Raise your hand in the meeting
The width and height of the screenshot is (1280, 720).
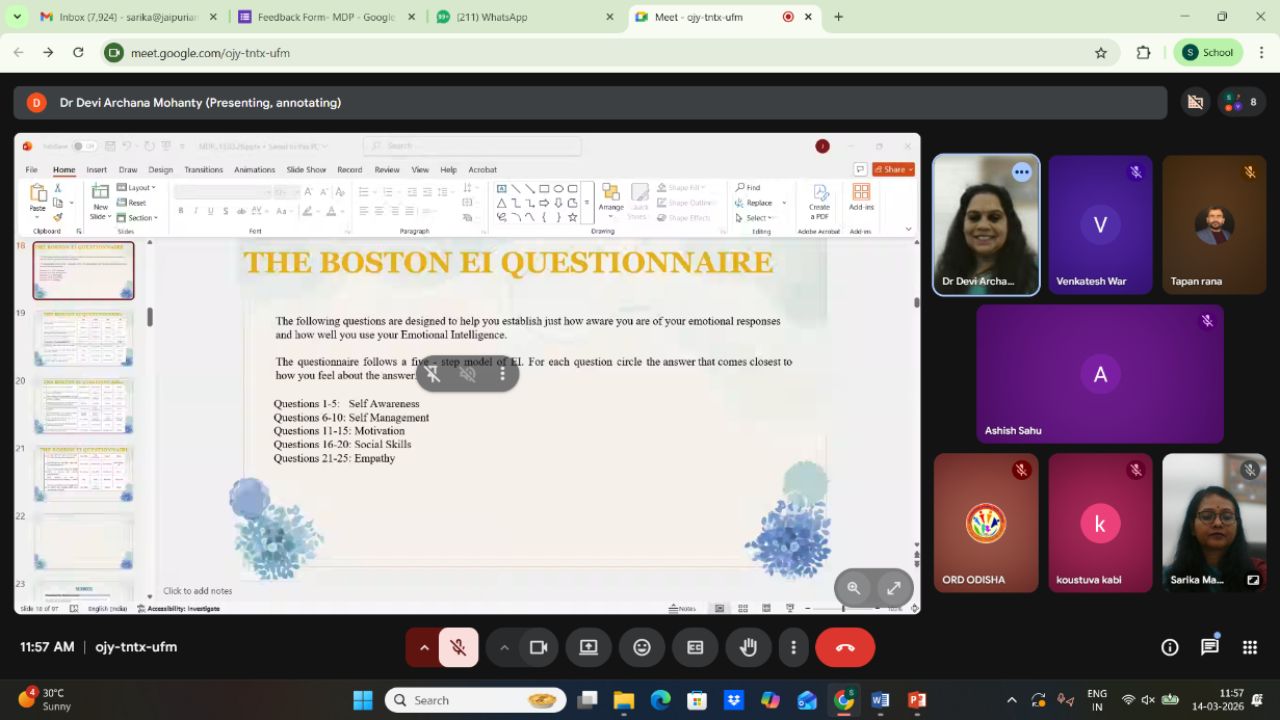[748, 648]
